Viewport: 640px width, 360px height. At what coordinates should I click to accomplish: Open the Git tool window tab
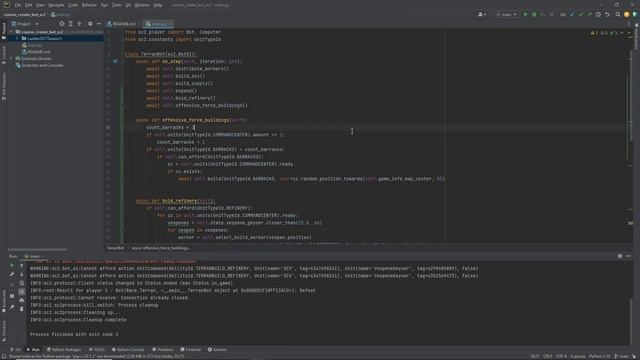[x=16, y=350]
